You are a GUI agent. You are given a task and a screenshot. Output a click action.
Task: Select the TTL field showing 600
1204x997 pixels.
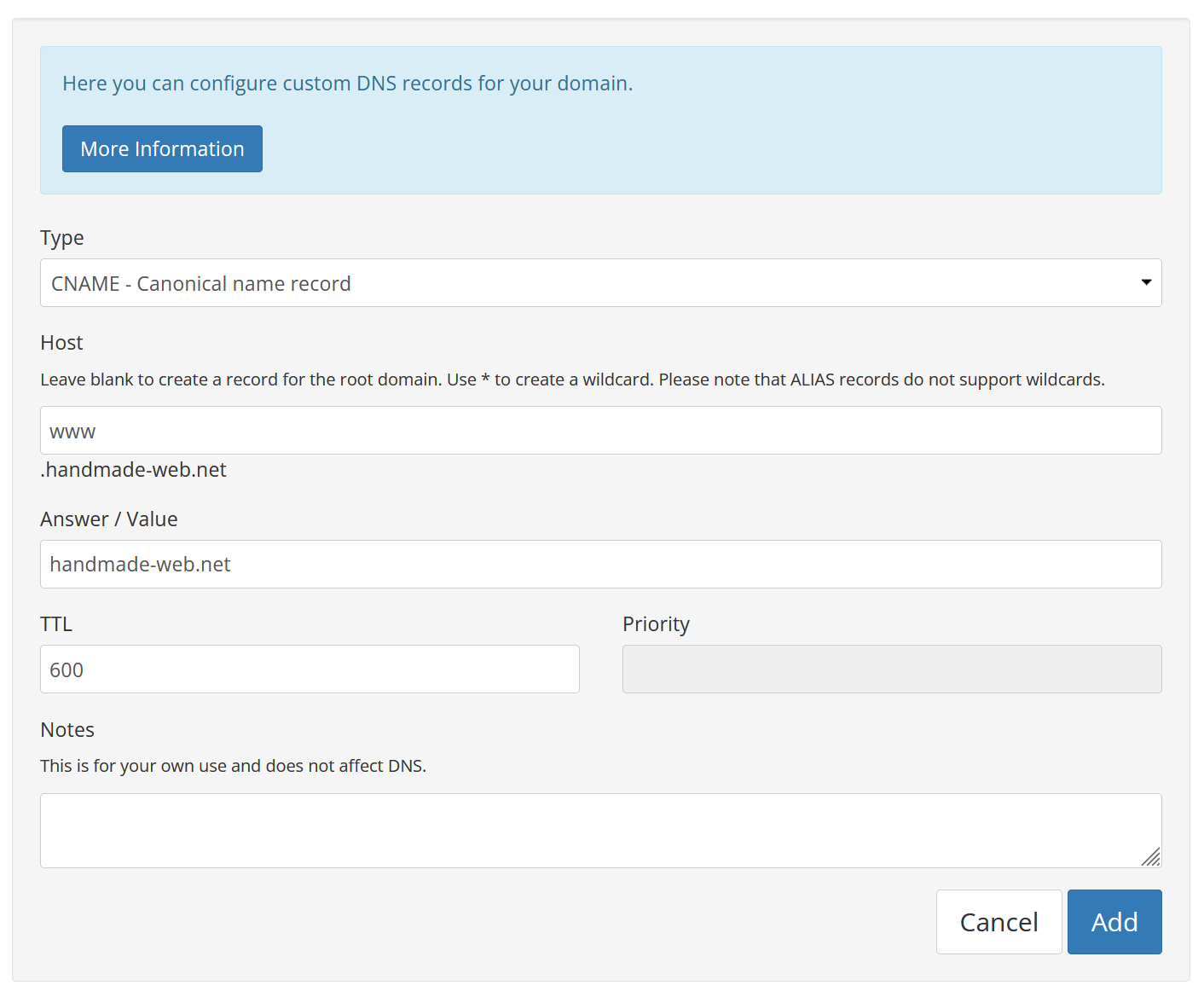[310, 669]
